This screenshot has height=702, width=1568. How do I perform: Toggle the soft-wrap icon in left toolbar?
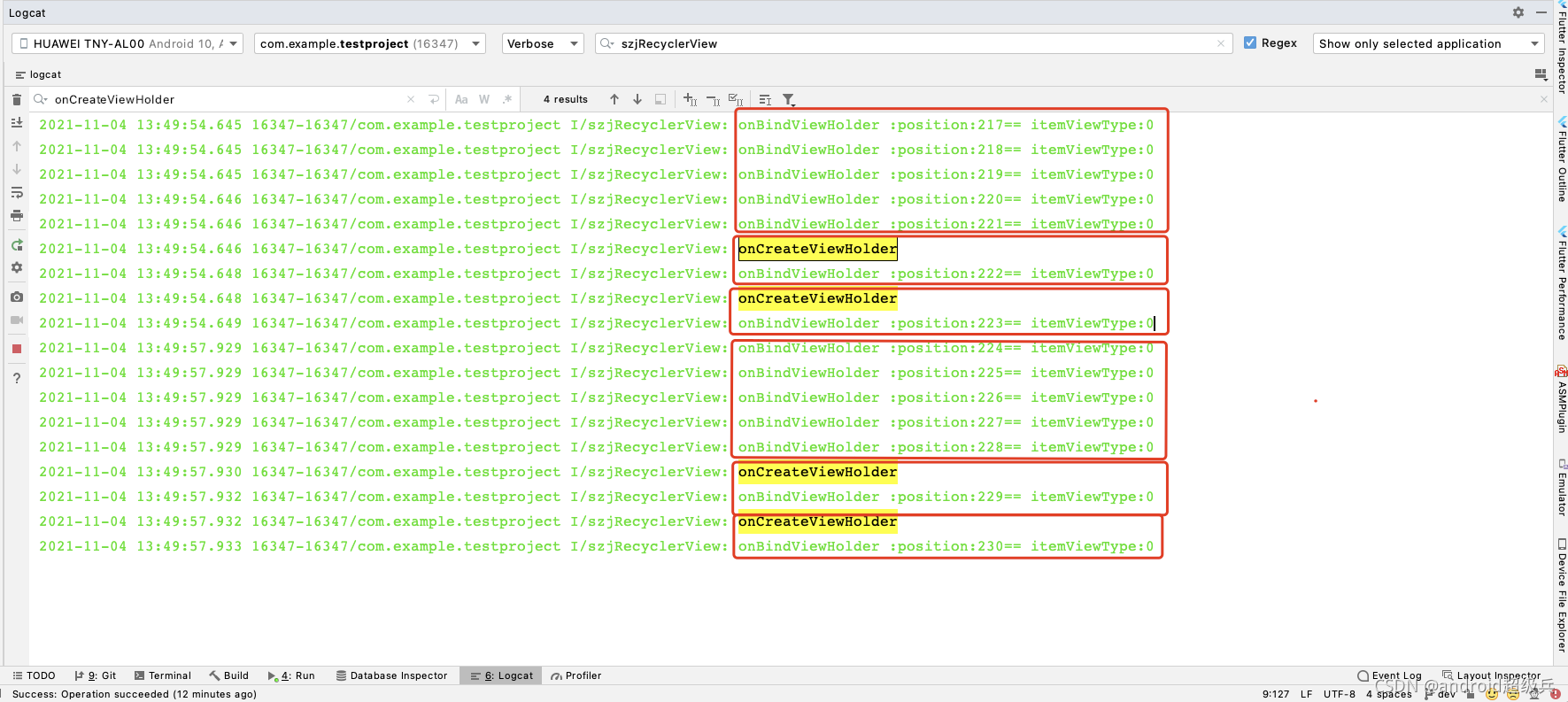tap(17, 192)
